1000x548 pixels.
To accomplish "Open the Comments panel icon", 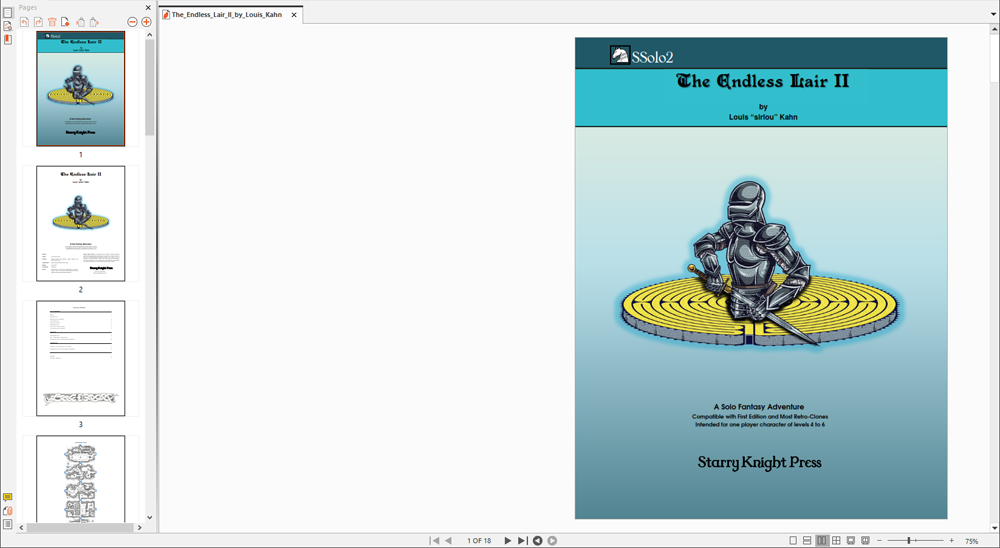I will pyautogui.click(x=8, y=497).
